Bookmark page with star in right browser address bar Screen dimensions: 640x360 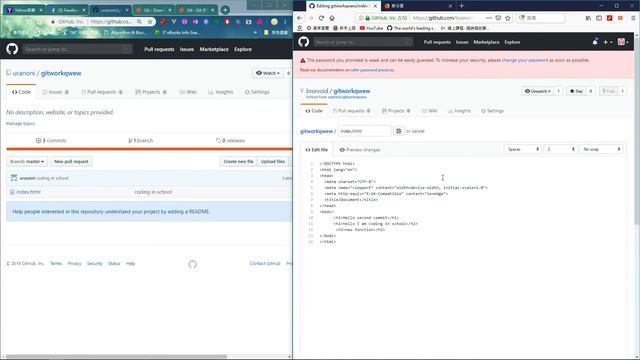[x=508, y=18]
